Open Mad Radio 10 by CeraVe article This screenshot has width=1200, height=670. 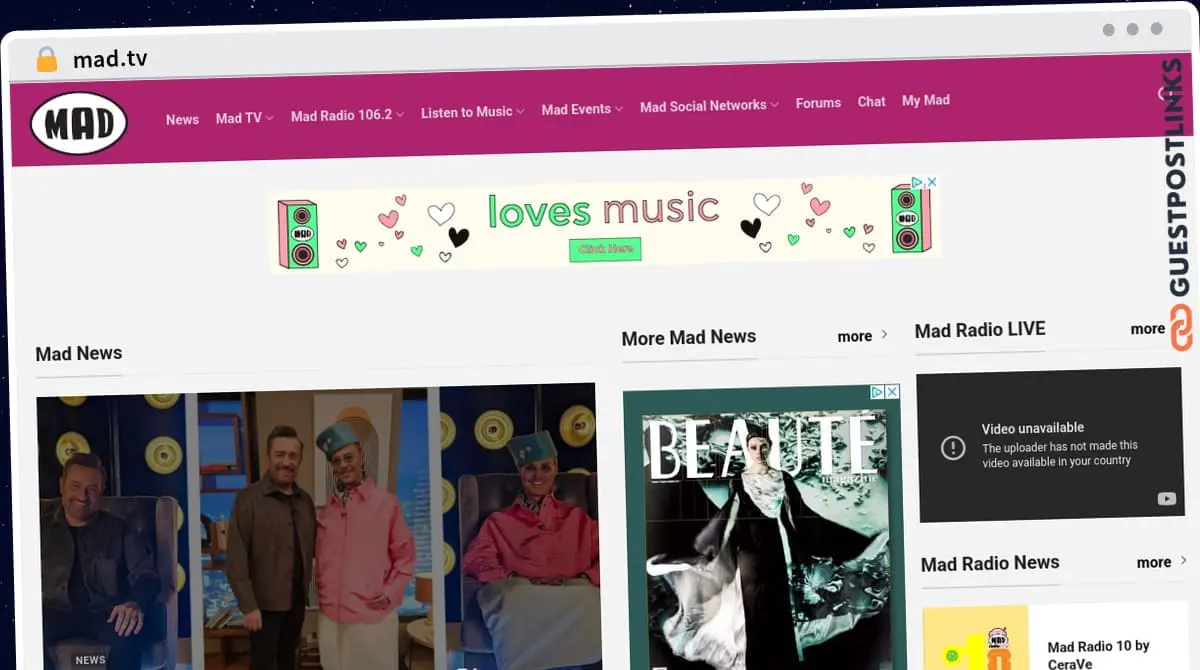coord(1098,655)
